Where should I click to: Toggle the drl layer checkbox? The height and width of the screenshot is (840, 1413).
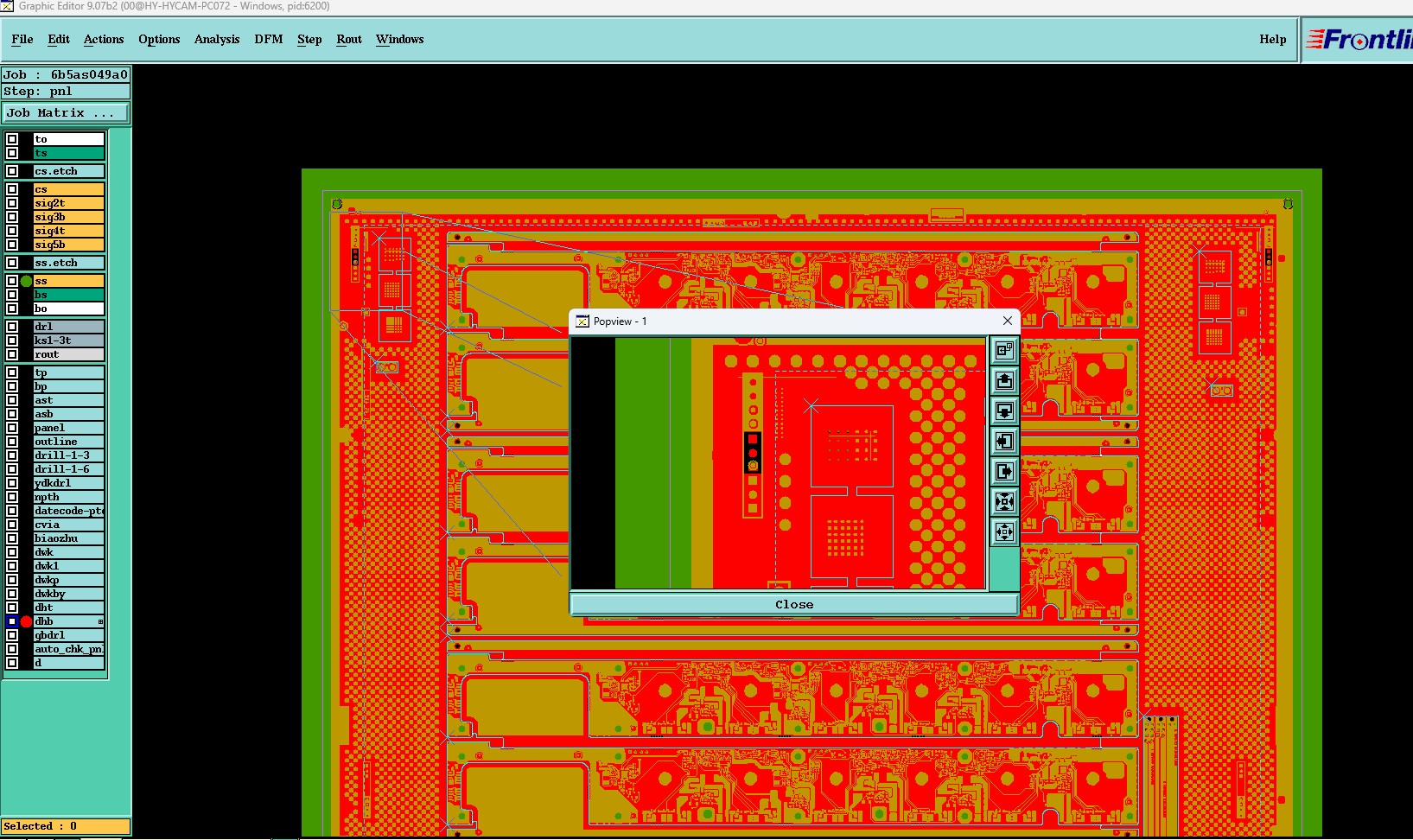point(12,327)
